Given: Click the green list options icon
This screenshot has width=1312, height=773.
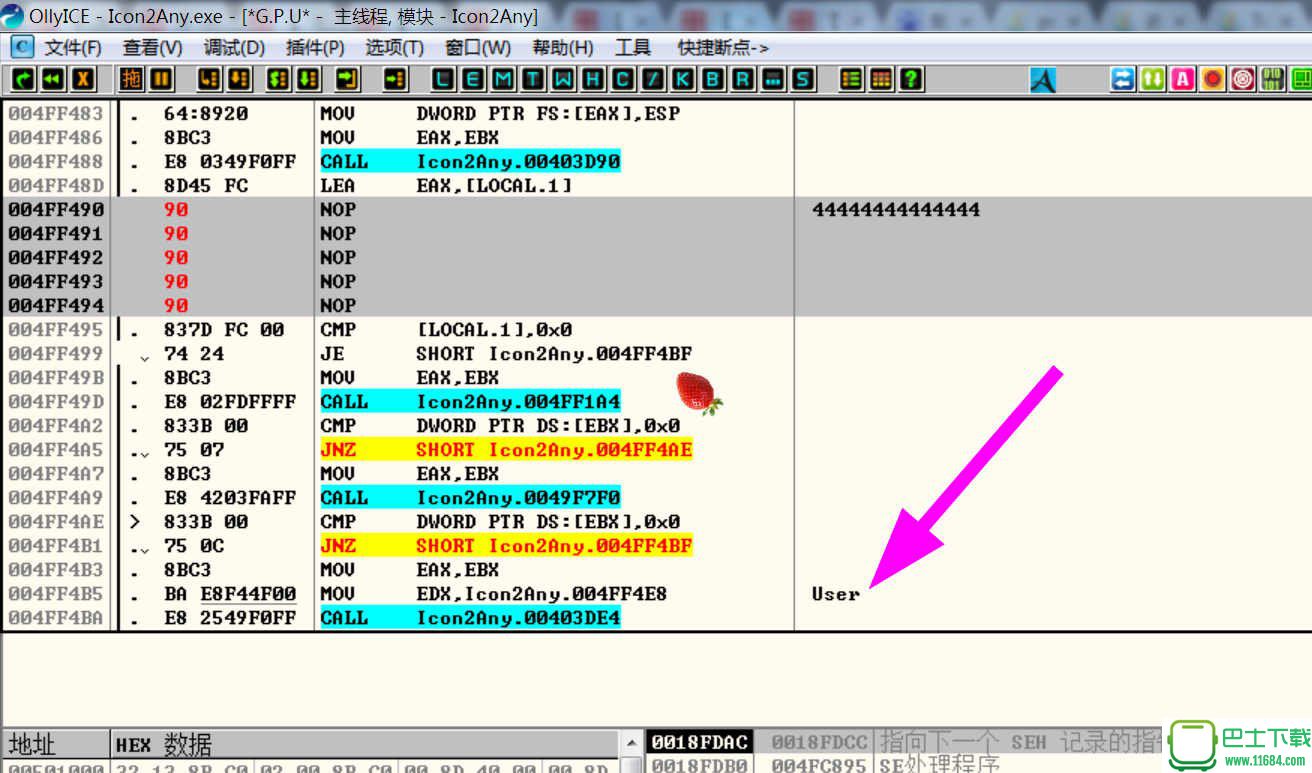Looking at the screenshot, I should click(851, 79).
